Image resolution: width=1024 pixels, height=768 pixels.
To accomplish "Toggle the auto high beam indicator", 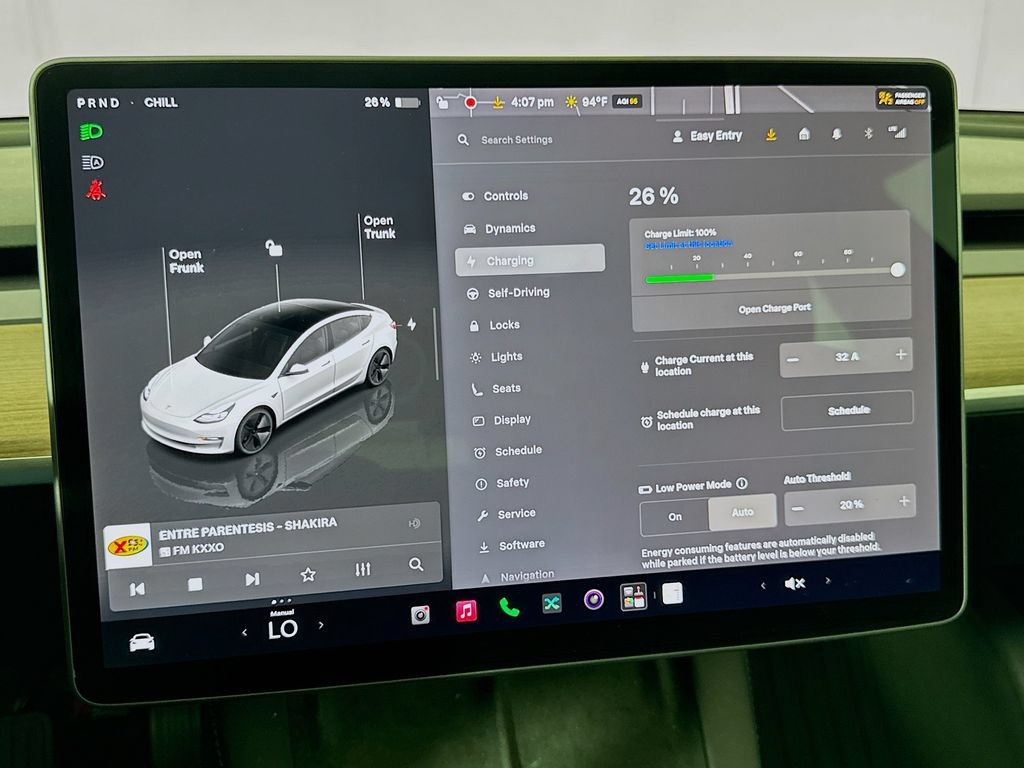I will [x=92, y=162].
